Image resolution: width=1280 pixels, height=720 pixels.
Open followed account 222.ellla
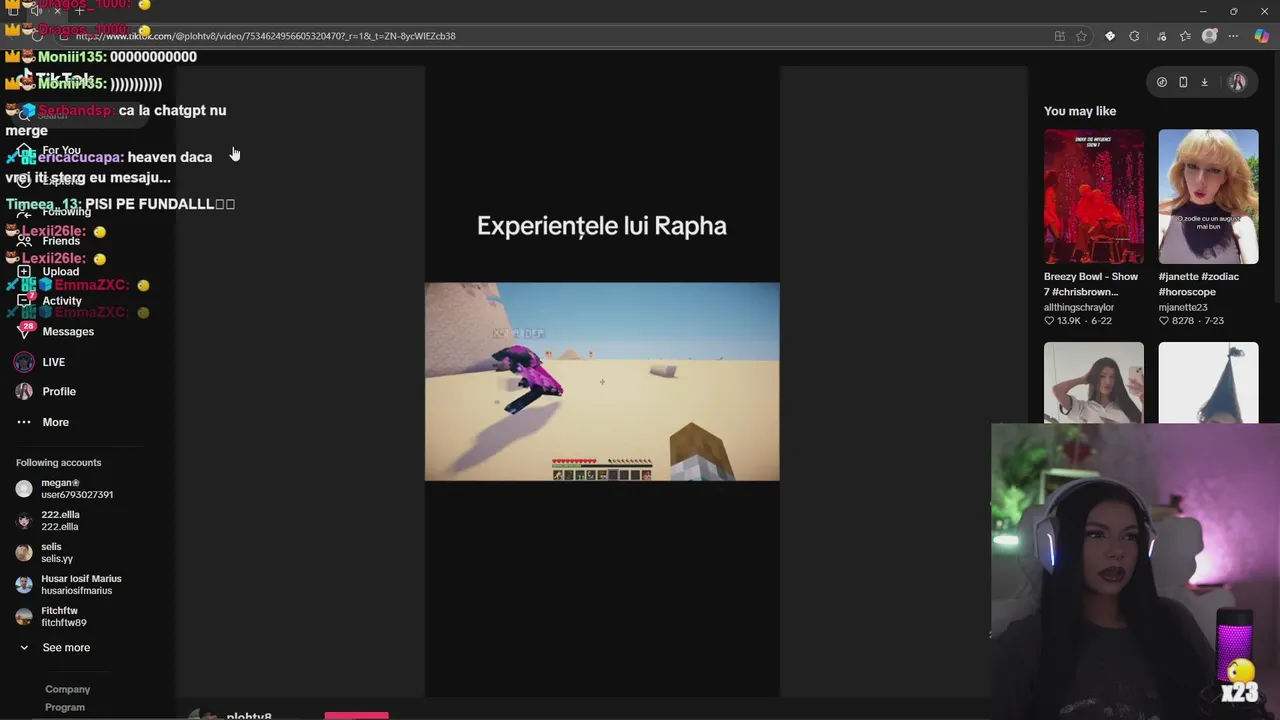pyautogui.click(x=48, y=521)
